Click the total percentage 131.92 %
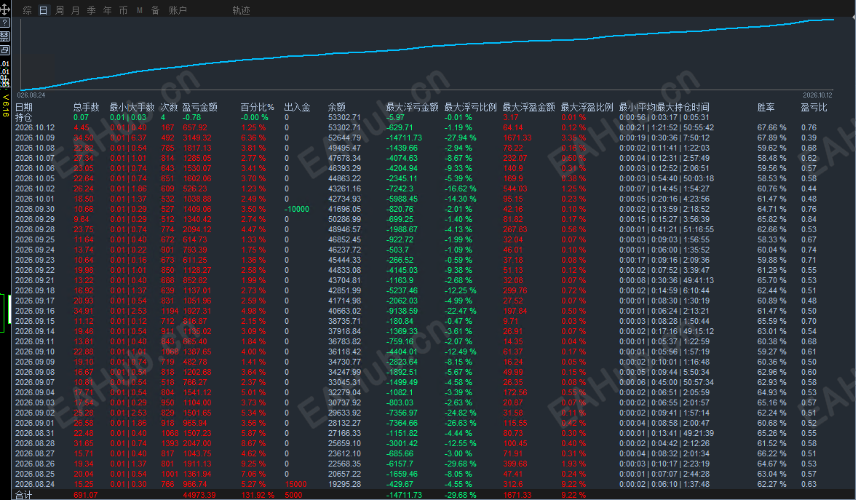856x500 pixels. [259, 495]
